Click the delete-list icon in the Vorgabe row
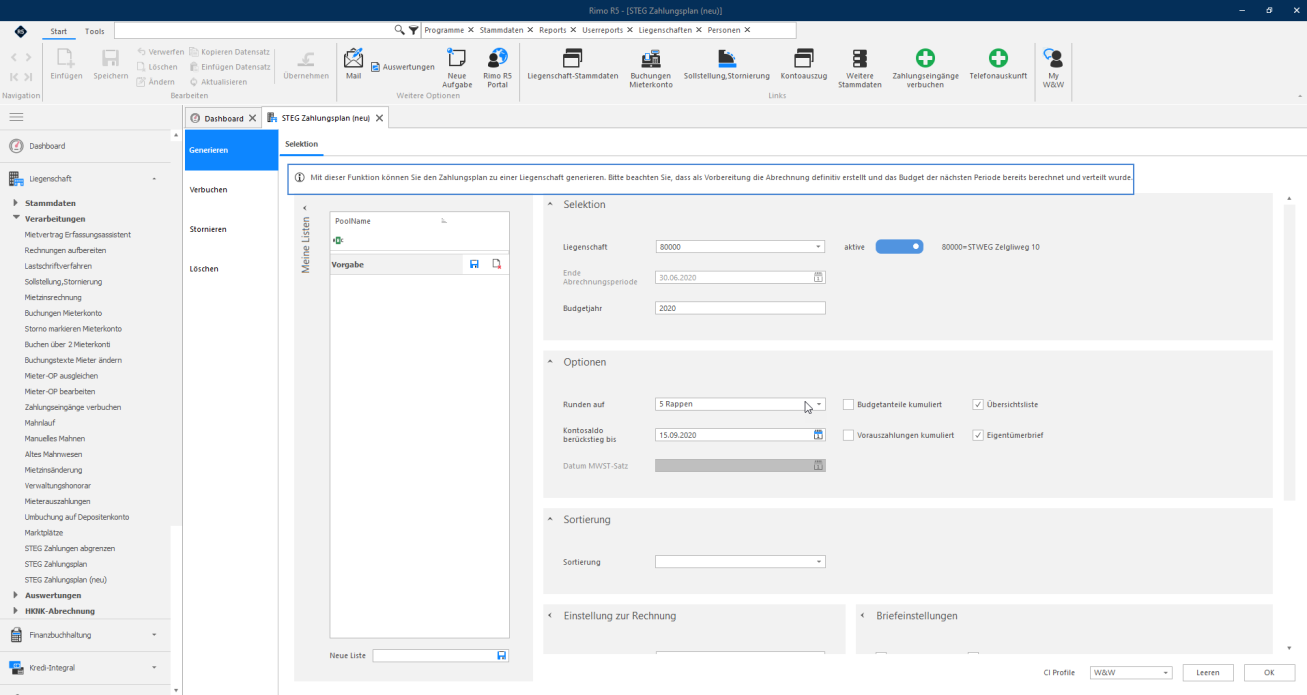Screen dimensions: 1307x695 pos(497,264)
